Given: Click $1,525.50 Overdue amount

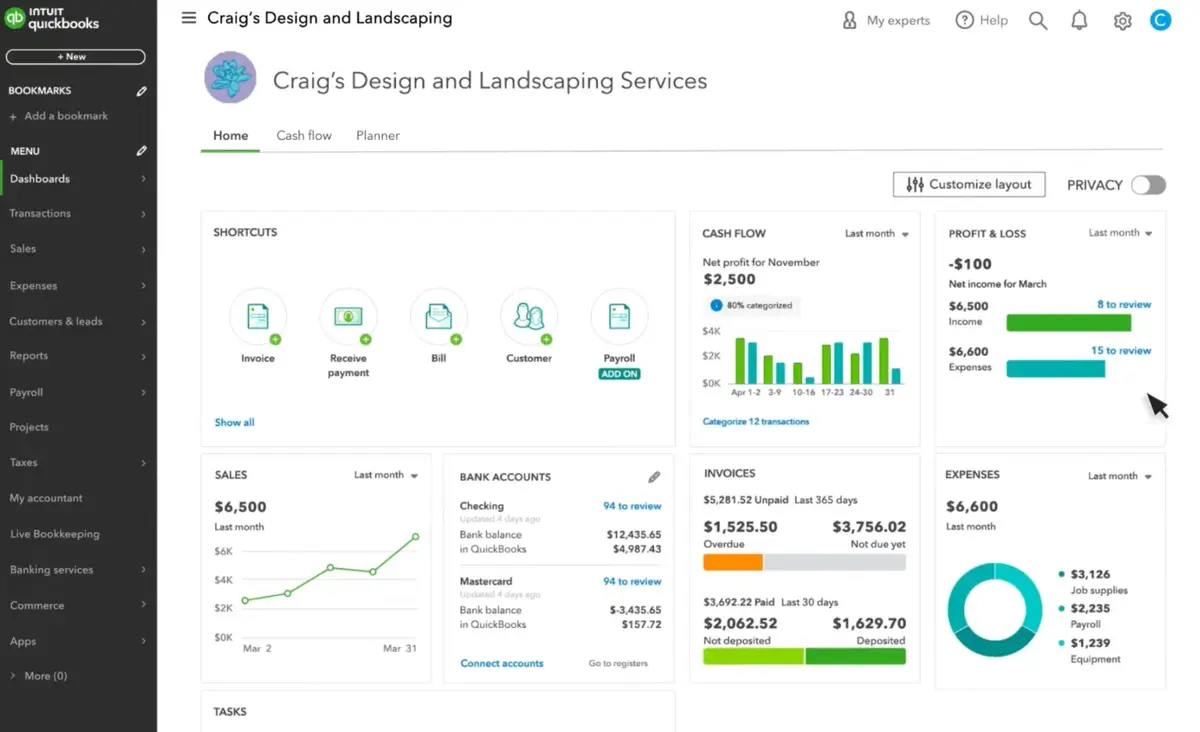Looking at the screenshot, I should tap(740, 527).
